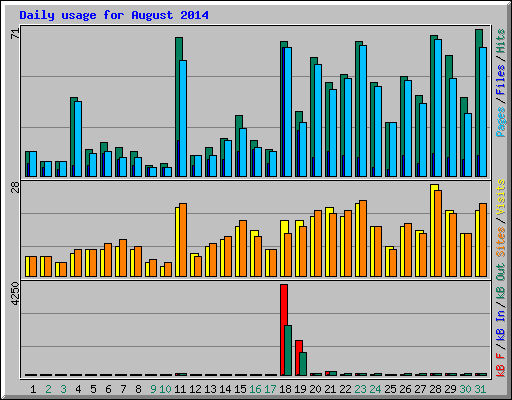Click the 'Sites' legend label
Image resolution: width=512 pixels, height=400 pixels.
coord(501,242)
